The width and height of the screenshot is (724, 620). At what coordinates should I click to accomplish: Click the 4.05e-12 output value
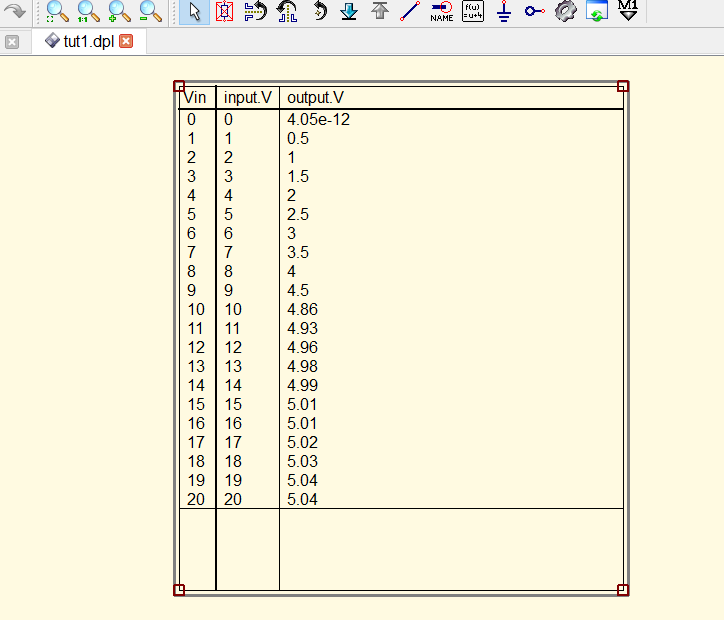pos(318,120)
